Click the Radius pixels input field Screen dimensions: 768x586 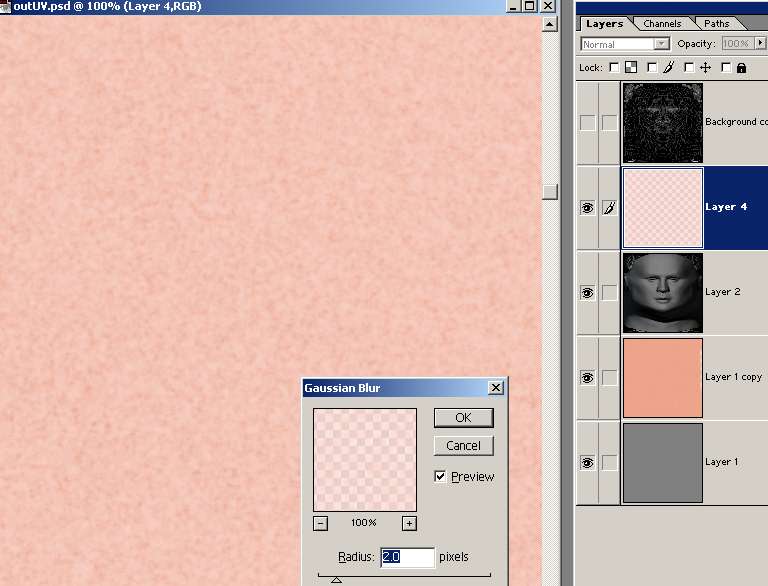tap(407, 557)
